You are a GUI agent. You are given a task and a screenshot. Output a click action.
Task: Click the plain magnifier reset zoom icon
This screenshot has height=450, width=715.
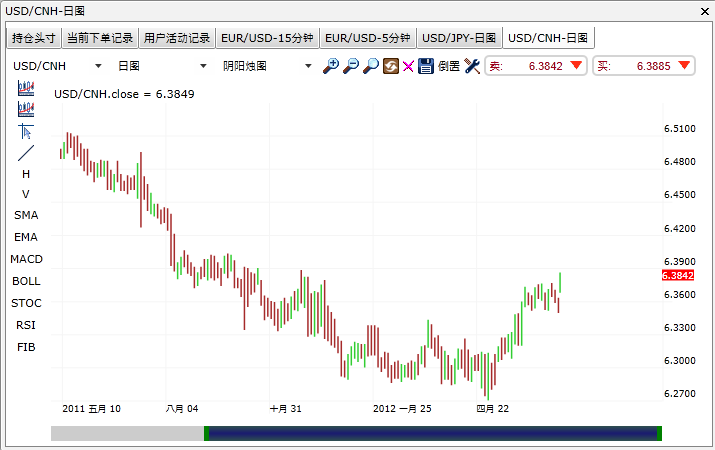tap(371, 66)
